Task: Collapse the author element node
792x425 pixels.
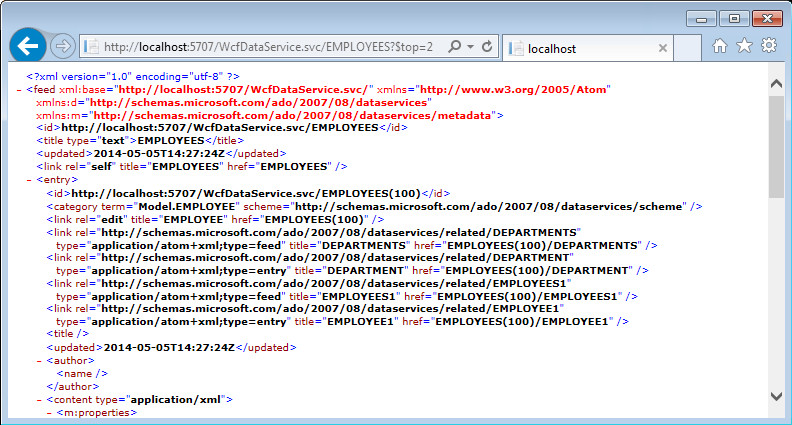Action: [x=39, y=361]
